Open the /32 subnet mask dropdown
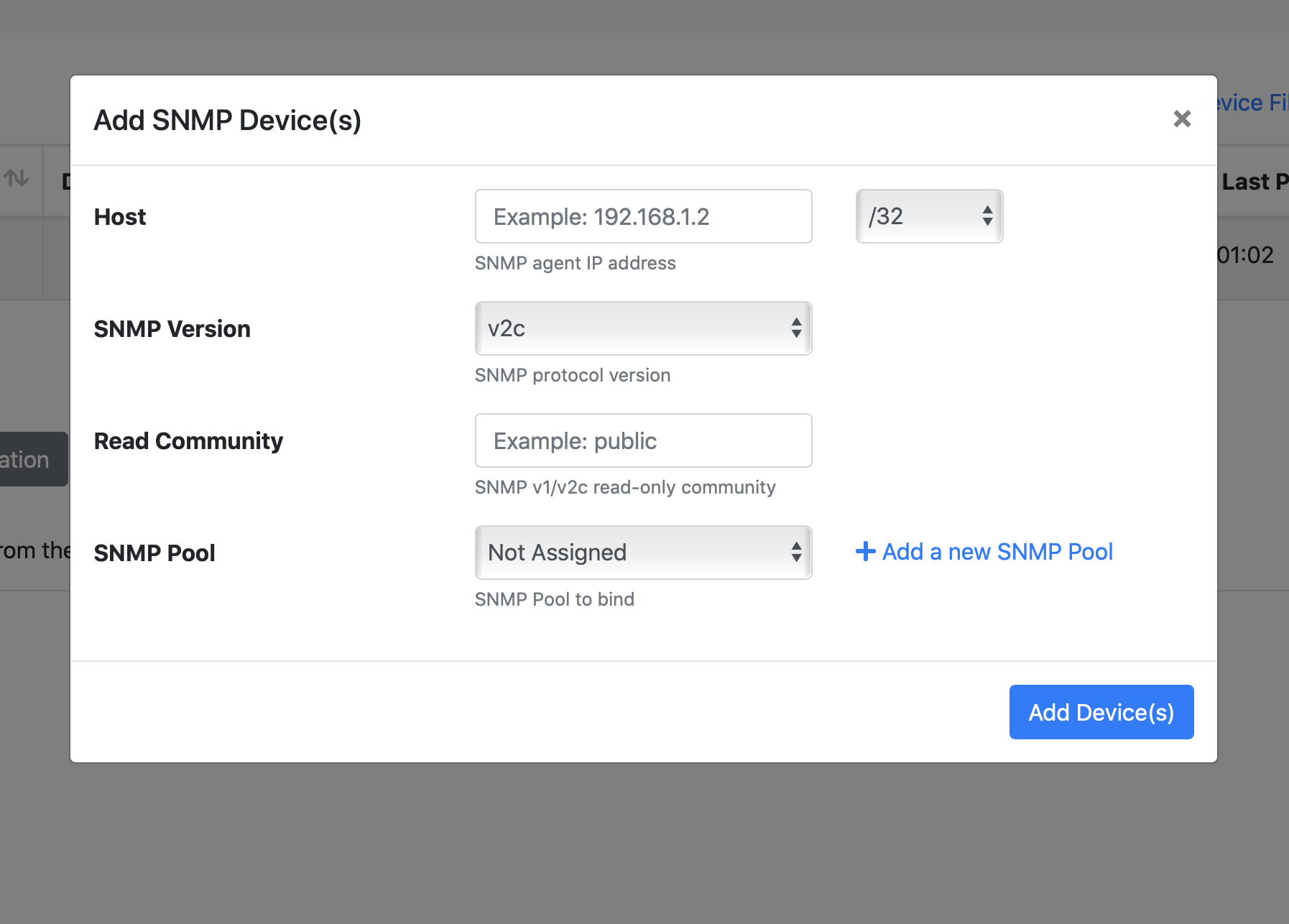Viewport: 1289px width, 924px height. click(929, 216)
